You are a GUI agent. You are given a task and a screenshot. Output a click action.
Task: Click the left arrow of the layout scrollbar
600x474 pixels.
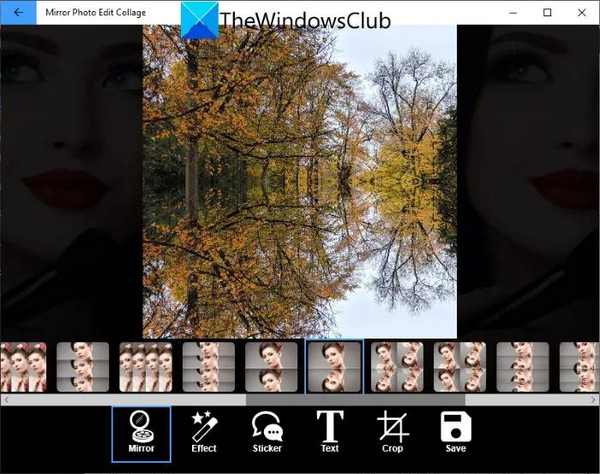point(7,400)
